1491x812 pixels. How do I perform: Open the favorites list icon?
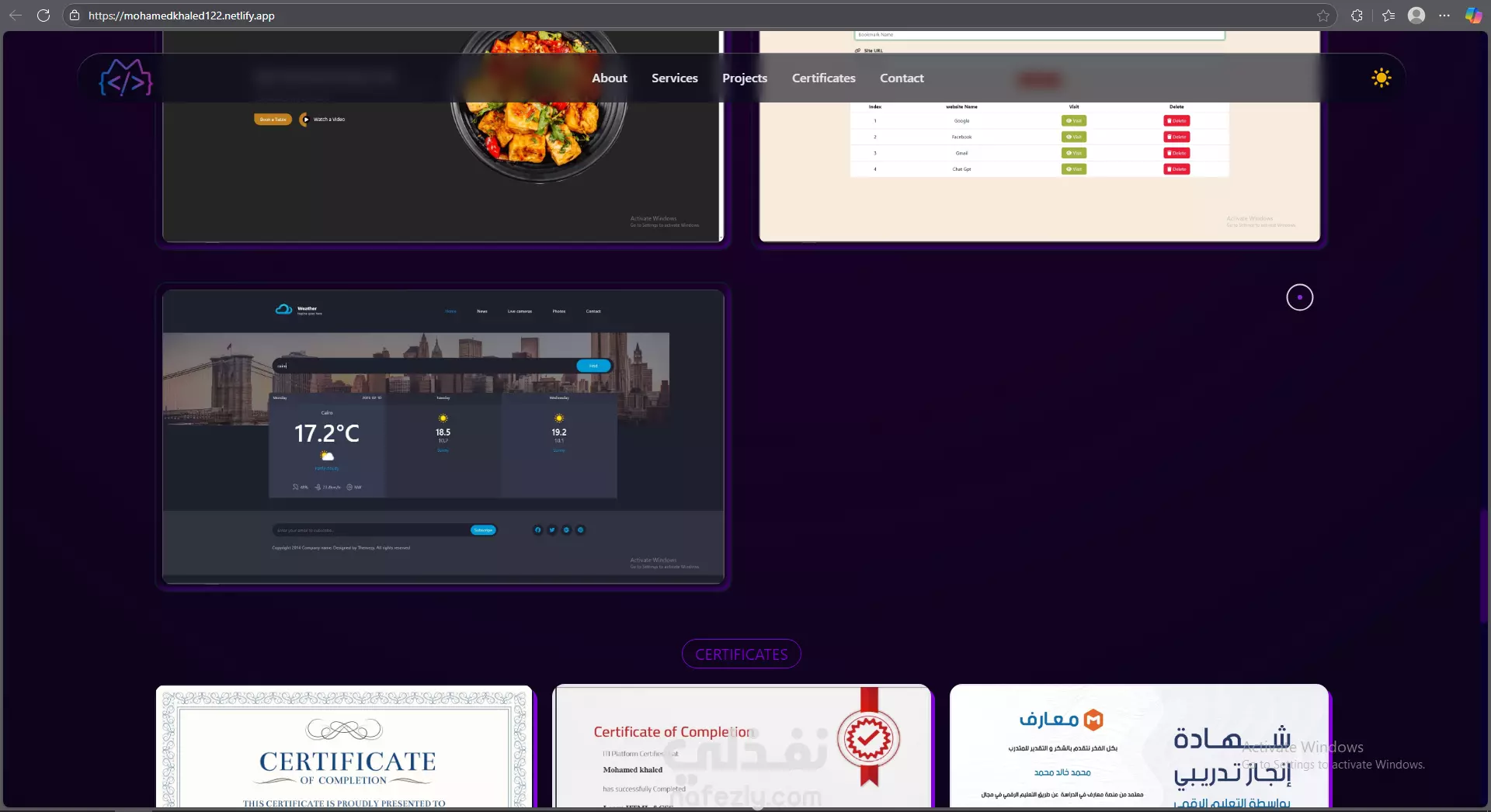pos(1388,16)
